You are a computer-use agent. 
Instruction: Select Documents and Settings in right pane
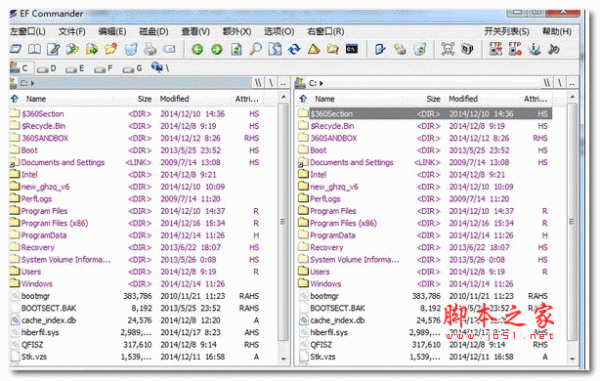pos(351,162)
